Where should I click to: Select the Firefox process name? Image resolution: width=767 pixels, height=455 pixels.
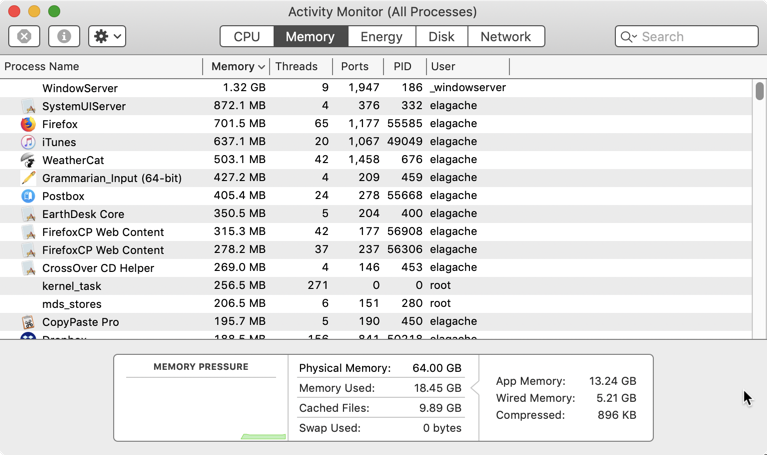[60, 124]
